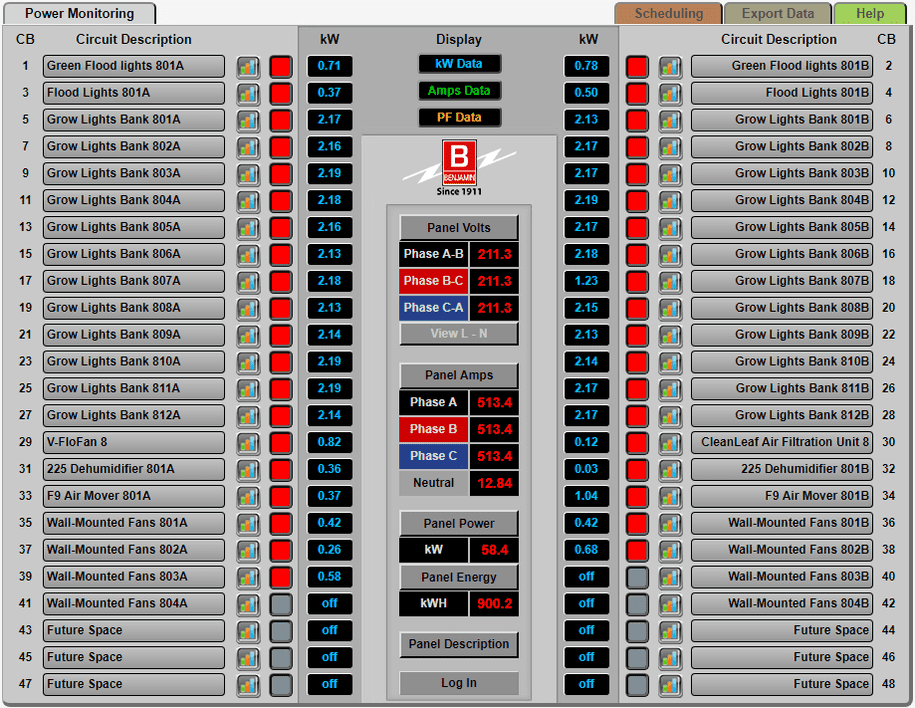Toggle red status switch for F9 Air Mover 801B
The width and height of the screenshot is (915, 708).
point(637,496)
